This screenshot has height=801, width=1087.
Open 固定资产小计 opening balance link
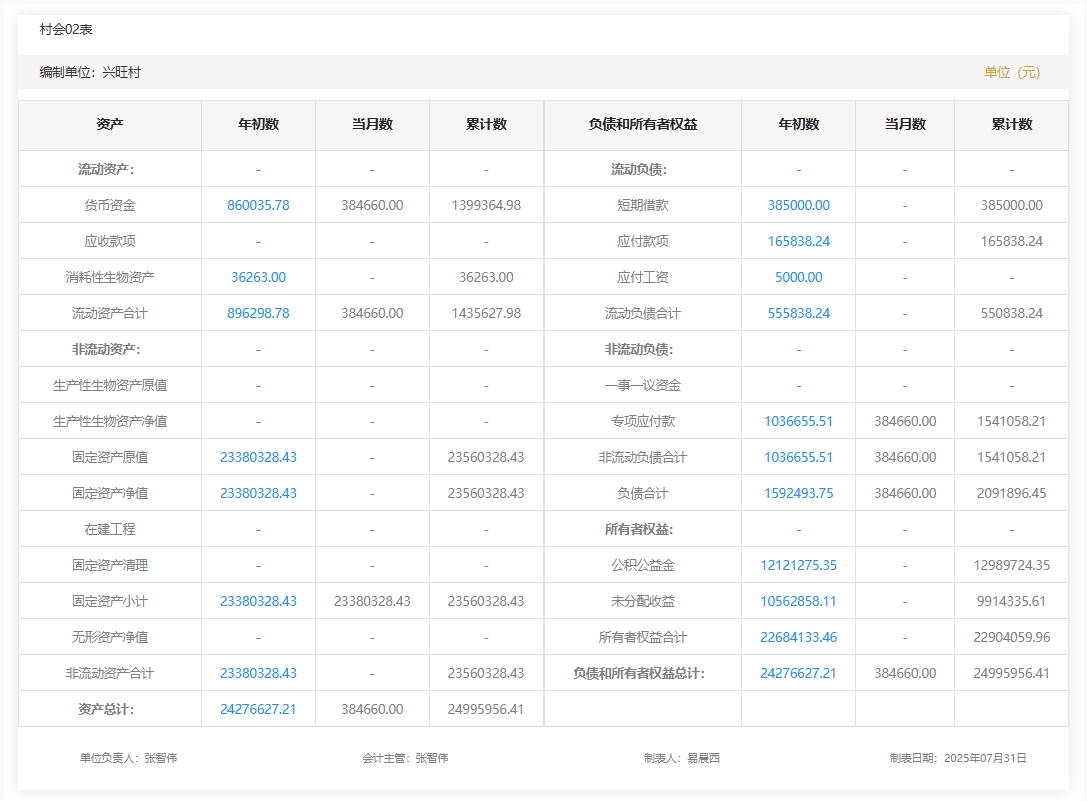258,601
